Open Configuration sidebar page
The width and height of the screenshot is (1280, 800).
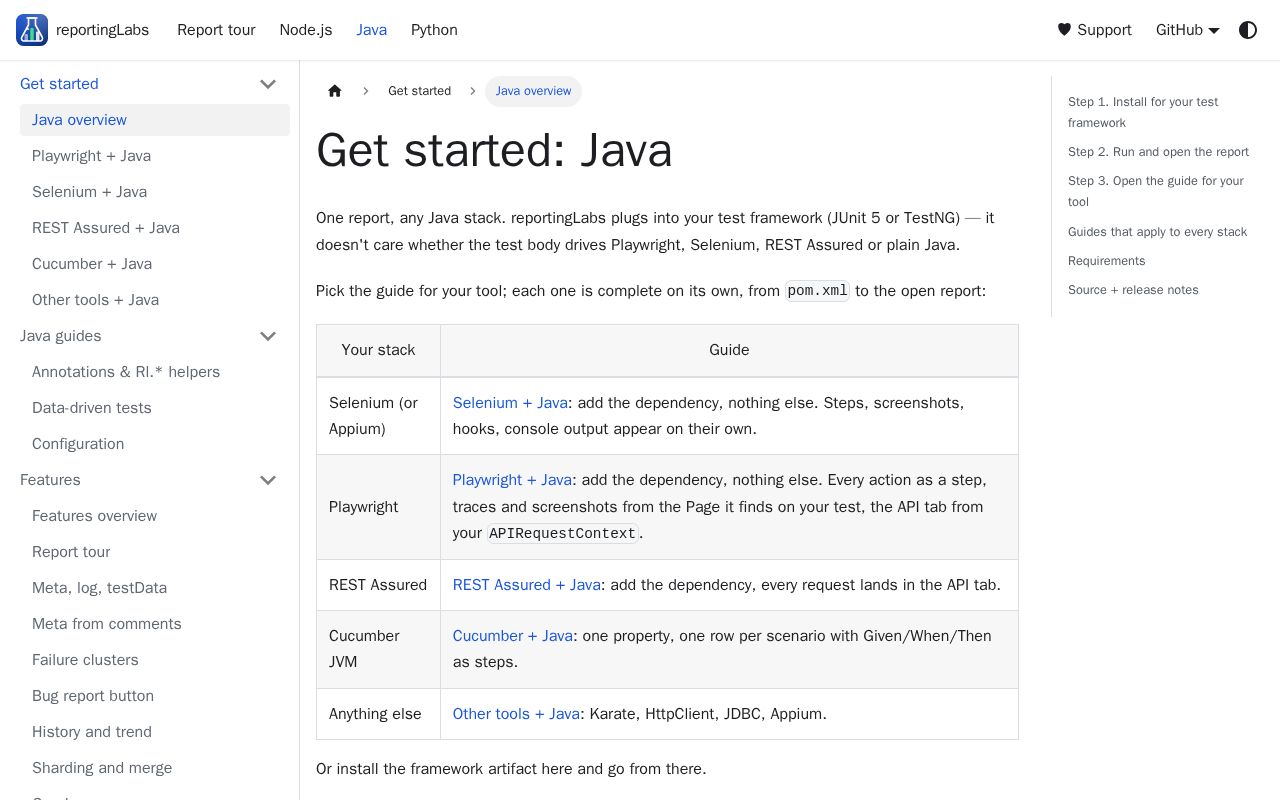[x=155, y=444]
